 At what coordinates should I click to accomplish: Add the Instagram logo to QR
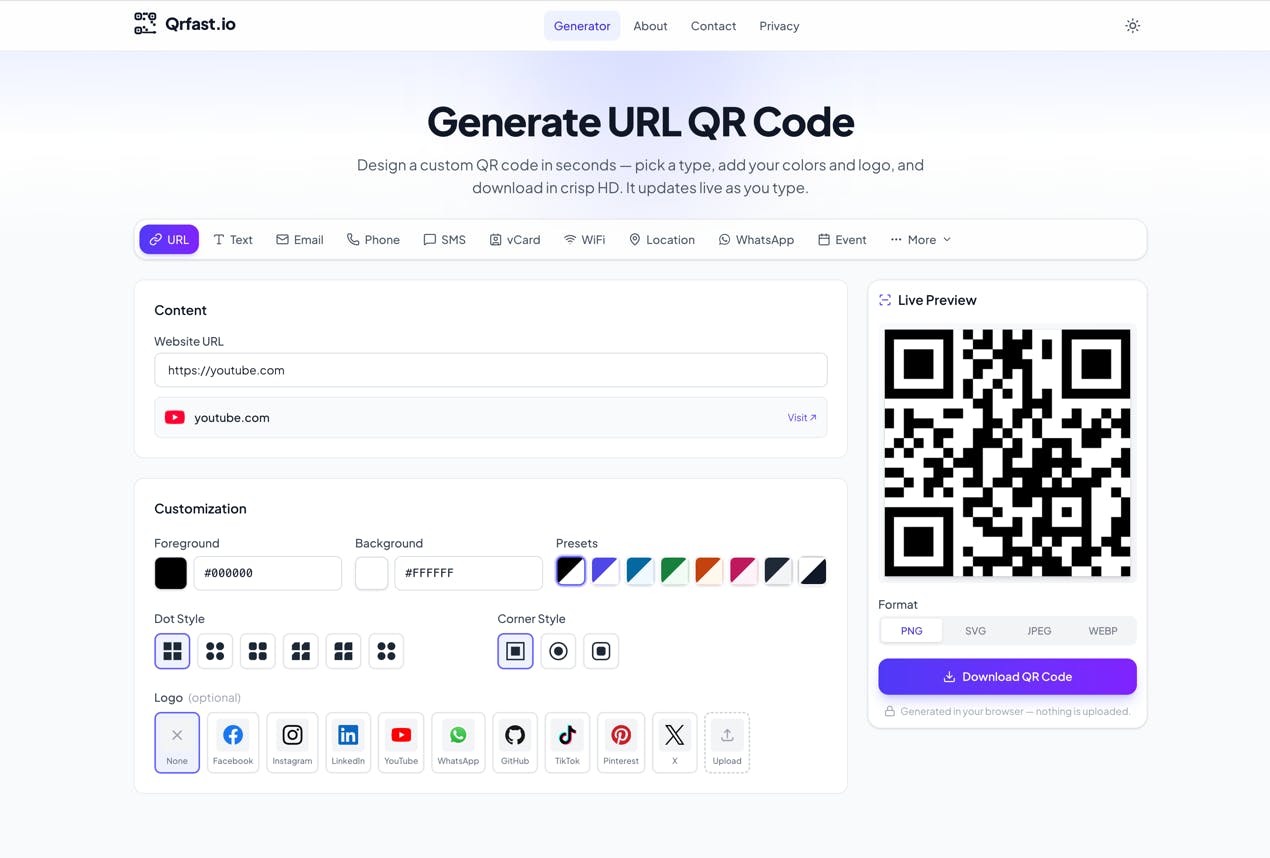pyautogui.click(x=292, y=743)
